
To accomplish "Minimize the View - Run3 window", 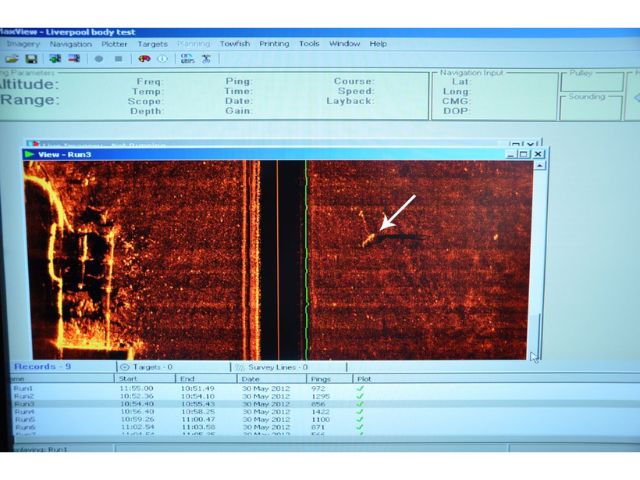I will [512, 154].
